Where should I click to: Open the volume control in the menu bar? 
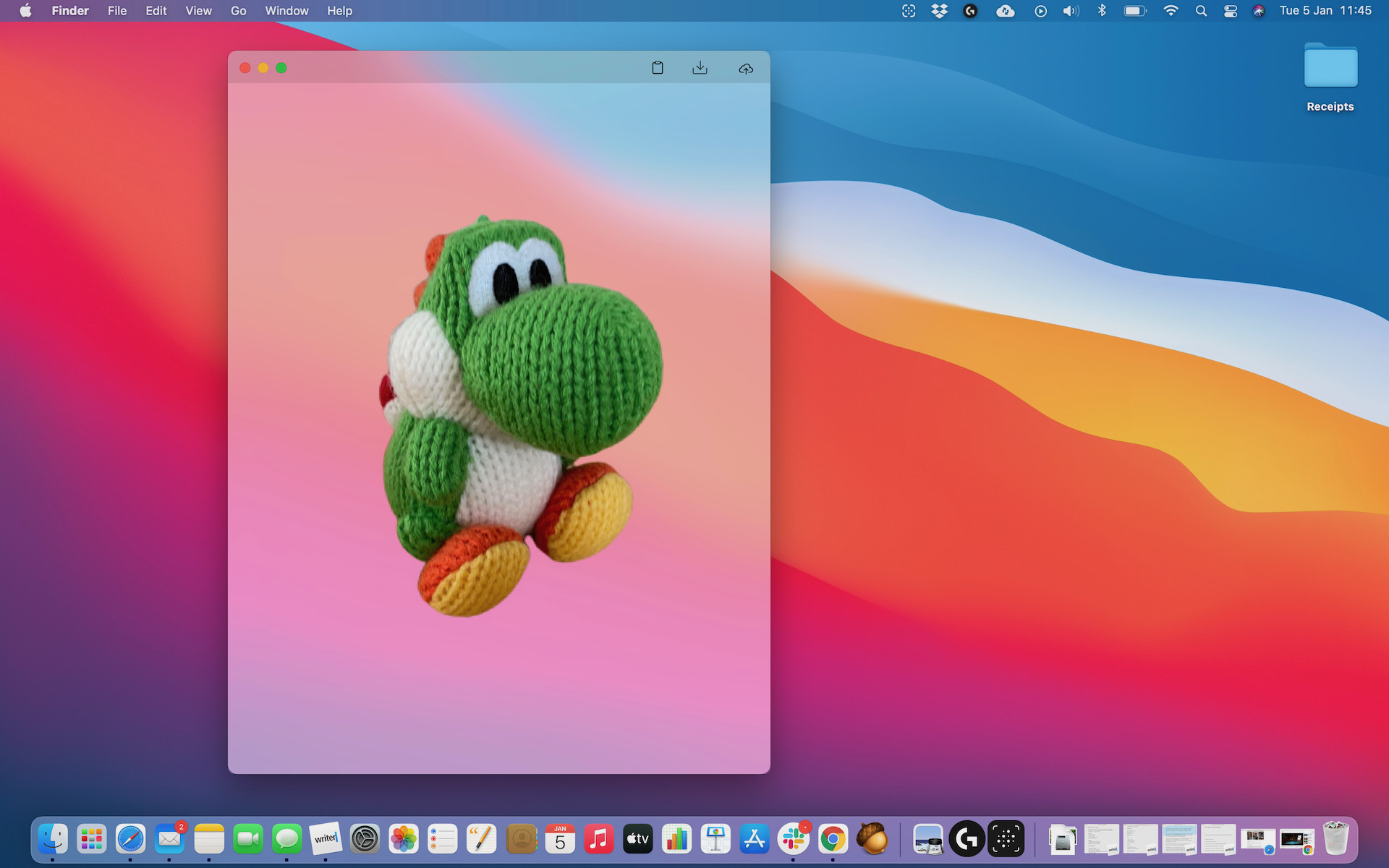click(1071, 11)
